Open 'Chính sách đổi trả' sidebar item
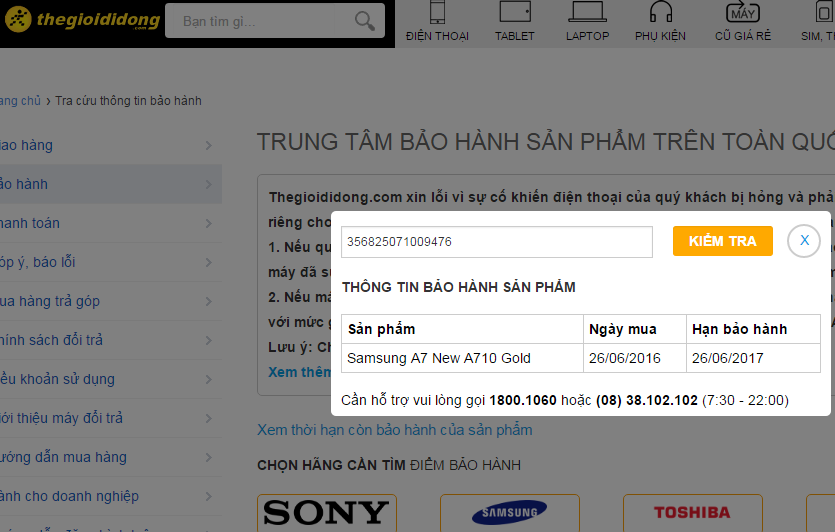Image resolution: width=835 pixels, height=532 pixels. [111, 340]
